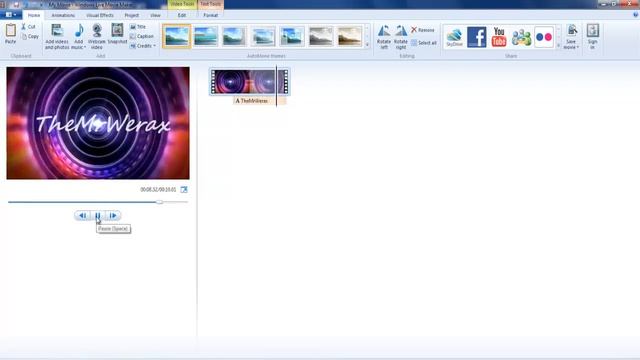Click the Paste clipboard icon
The image size is (640, 360).
click(11, 31)
